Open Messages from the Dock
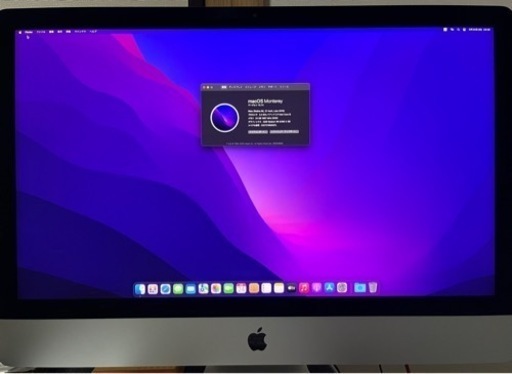Viewport: 512px width, 374px height. (x=178, y=288)
